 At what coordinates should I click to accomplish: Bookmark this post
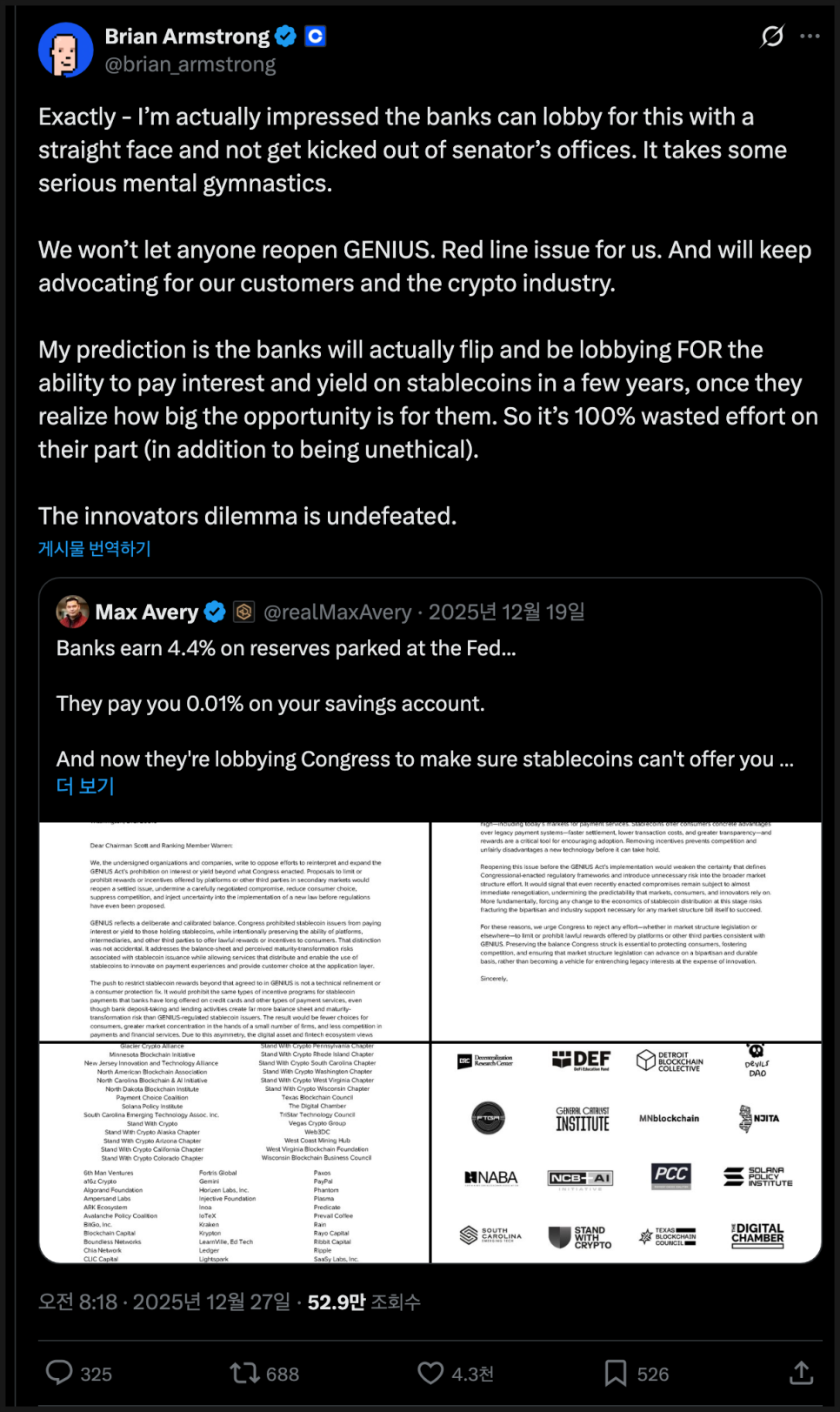pos(616,1373)
